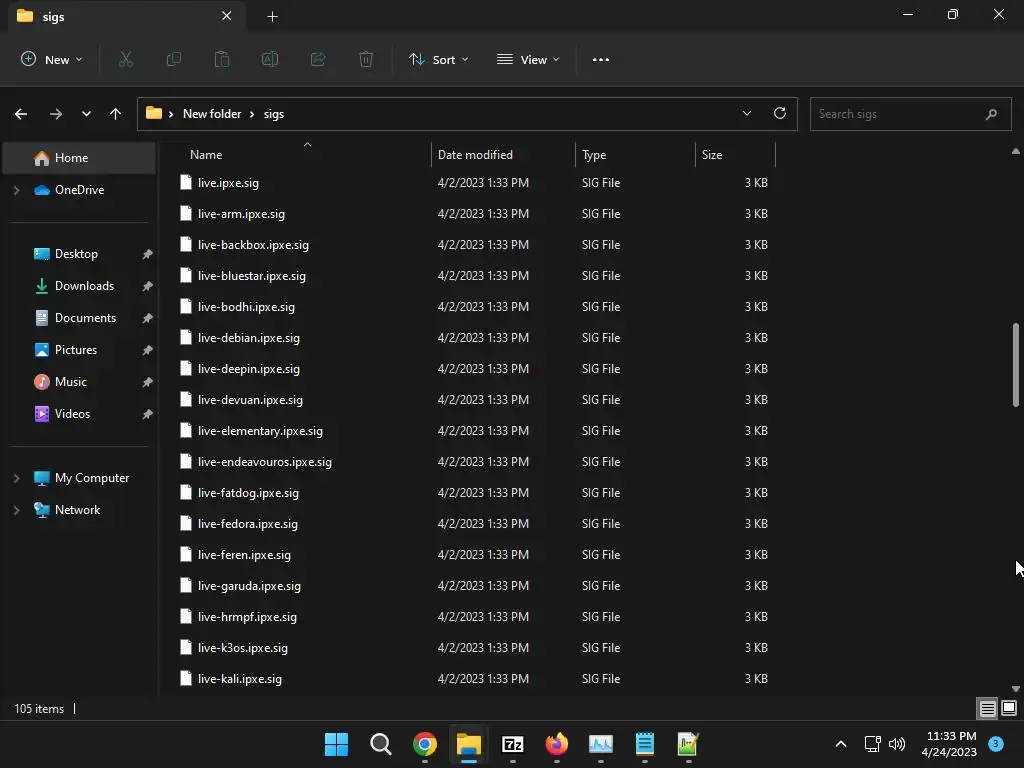Expand address bar history dropdown
This screenshot has width=1024, height=768.
[x=747, y=113]
